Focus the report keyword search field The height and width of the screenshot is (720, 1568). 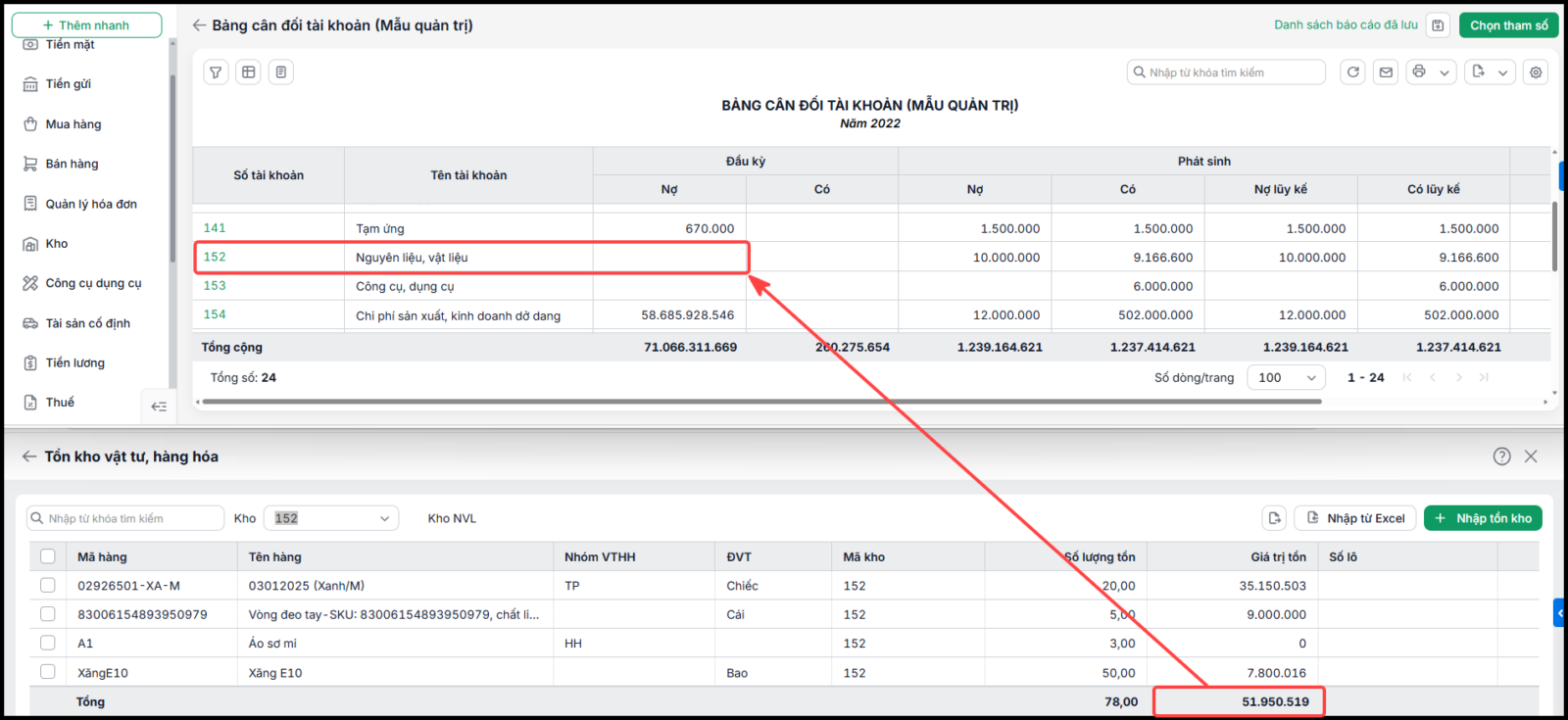coord(1226,72)
